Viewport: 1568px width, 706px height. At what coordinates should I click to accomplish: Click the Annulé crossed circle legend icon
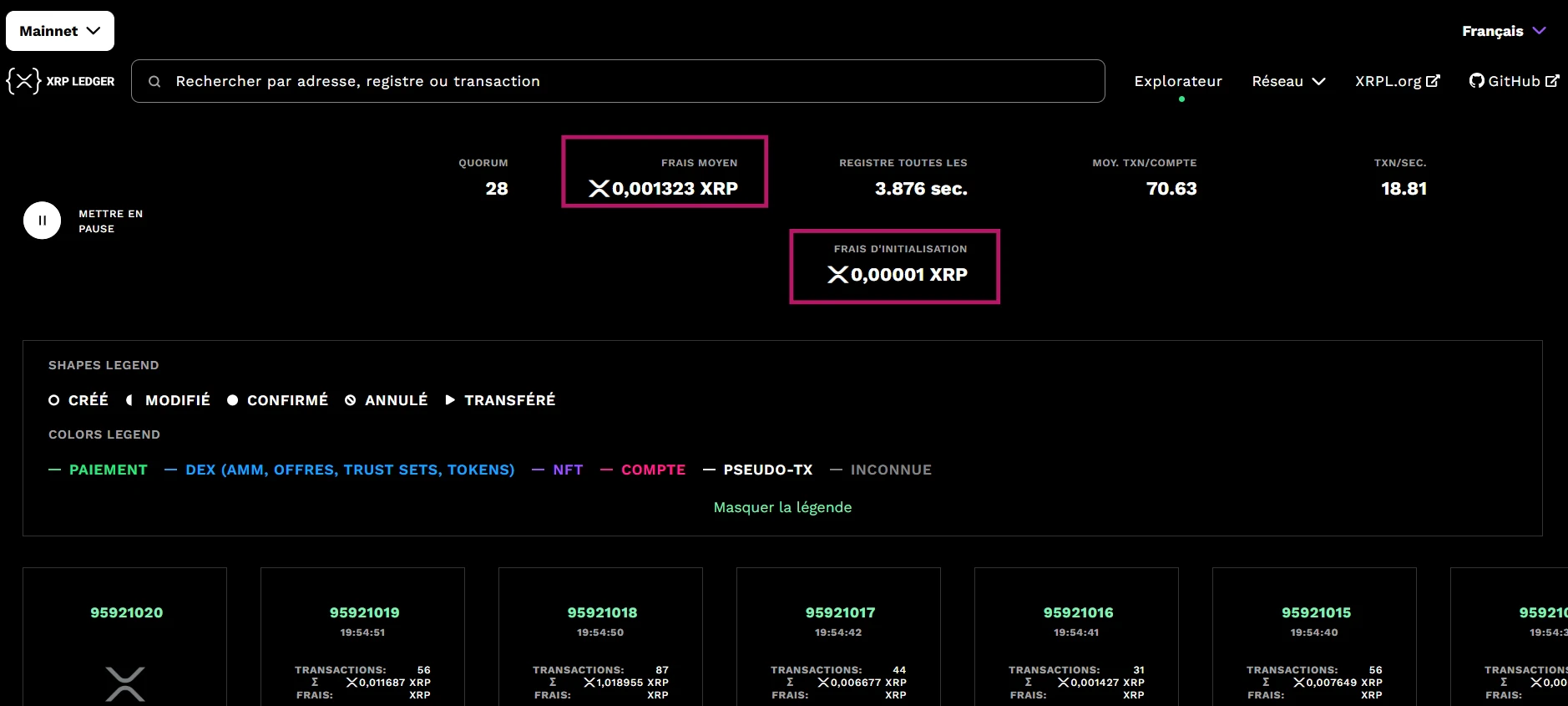coord(350,400)
